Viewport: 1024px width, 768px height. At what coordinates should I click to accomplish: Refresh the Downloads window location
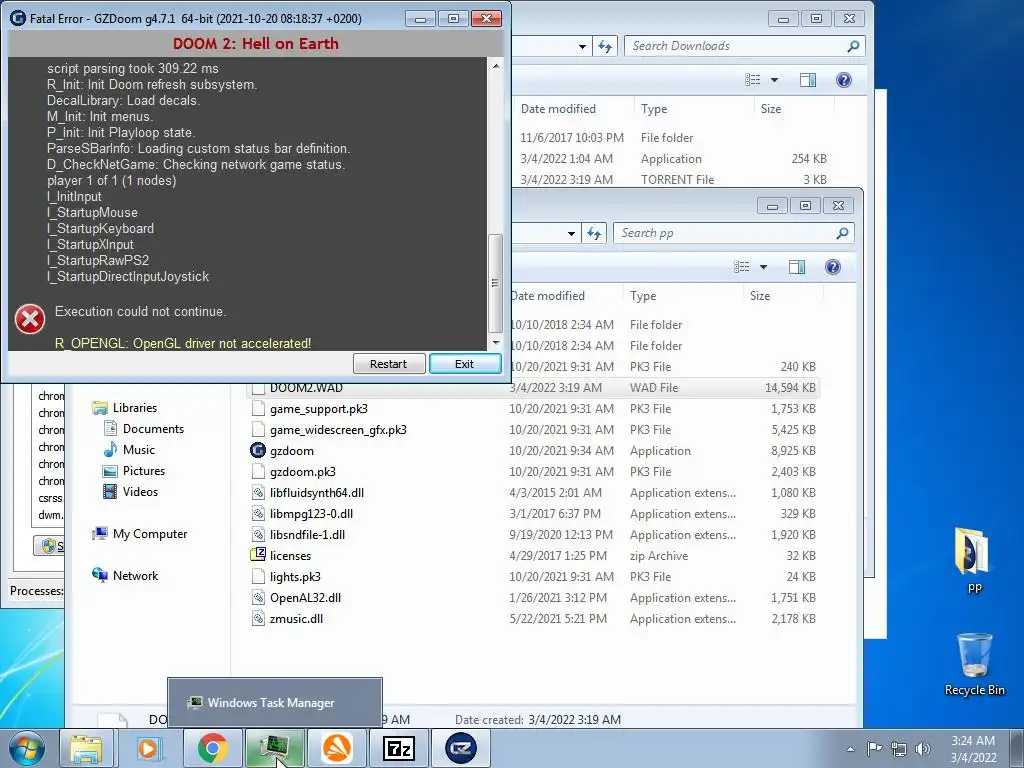[605, 46]
